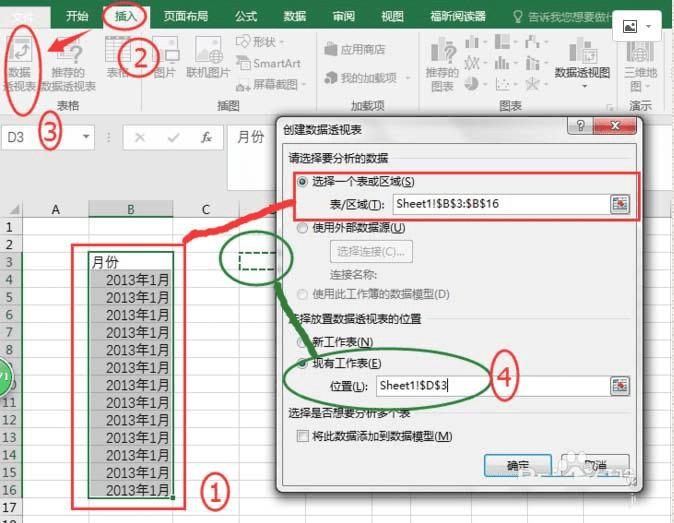
Task: Switch to the 页面布局 tab
Action: pyautogui.click(x=186, y=16)
